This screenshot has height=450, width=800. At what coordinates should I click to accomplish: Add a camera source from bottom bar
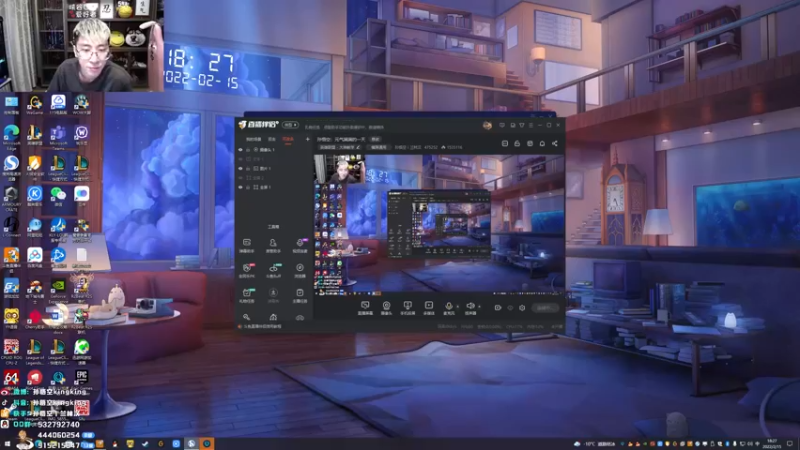(386, 308)
